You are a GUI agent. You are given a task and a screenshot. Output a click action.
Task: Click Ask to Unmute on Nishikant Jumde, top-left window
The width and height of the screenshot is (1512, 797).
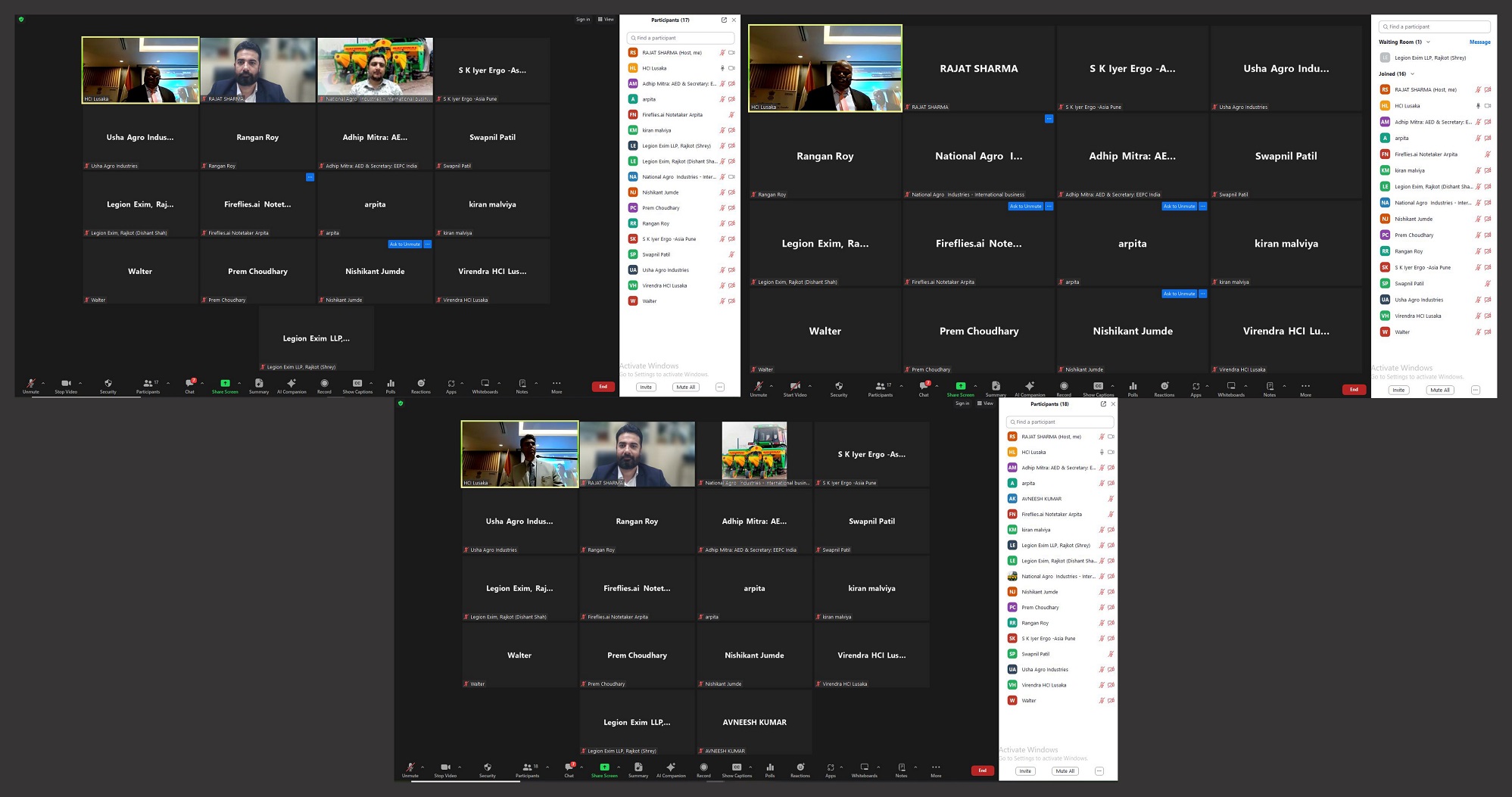(x=405, y=244)
